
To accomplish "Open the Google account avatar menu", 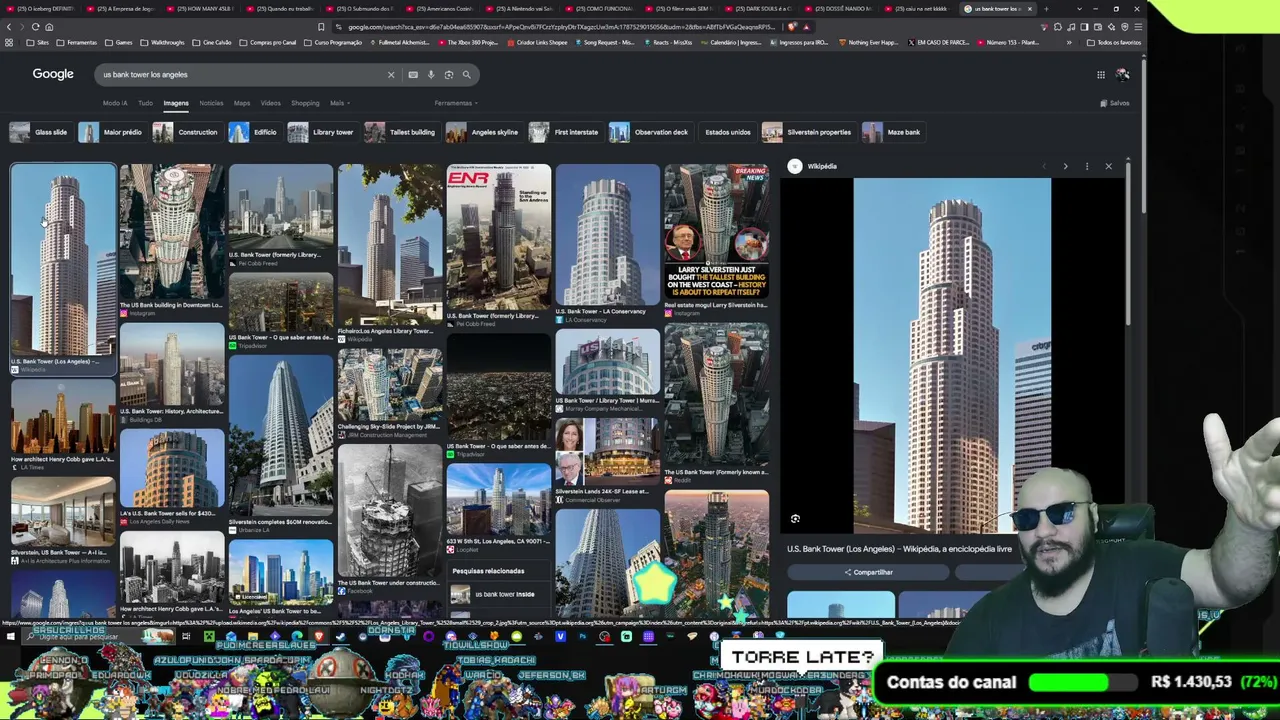I will (x=1123, y=75).
